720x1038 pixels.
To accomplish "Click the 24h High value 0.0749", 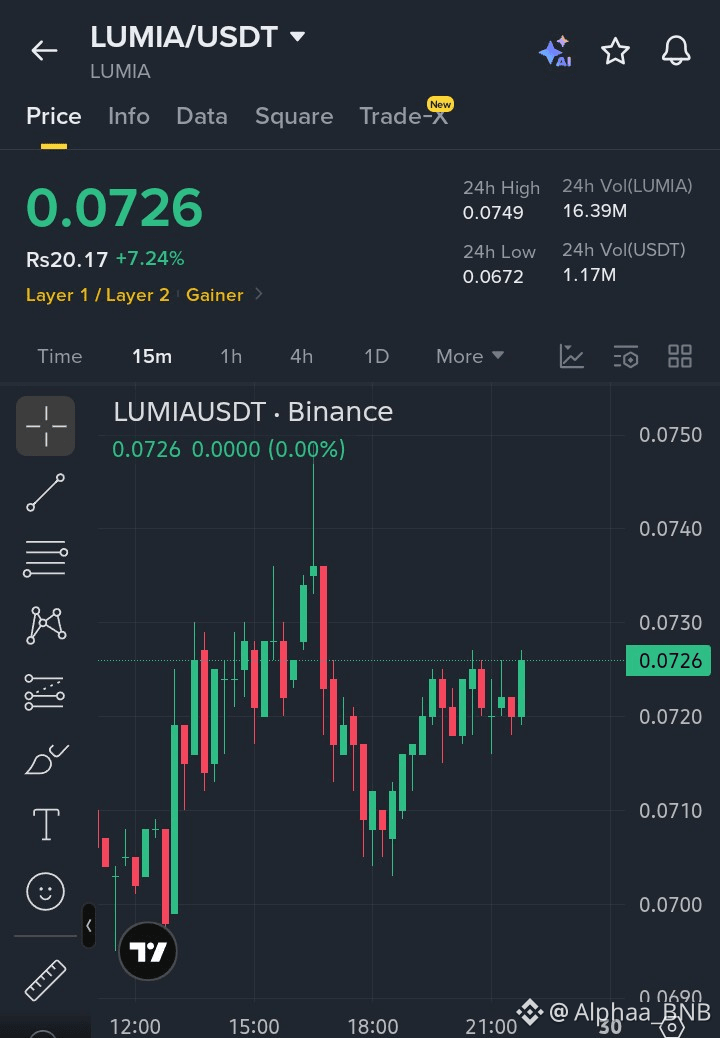I will click(493, 213).
